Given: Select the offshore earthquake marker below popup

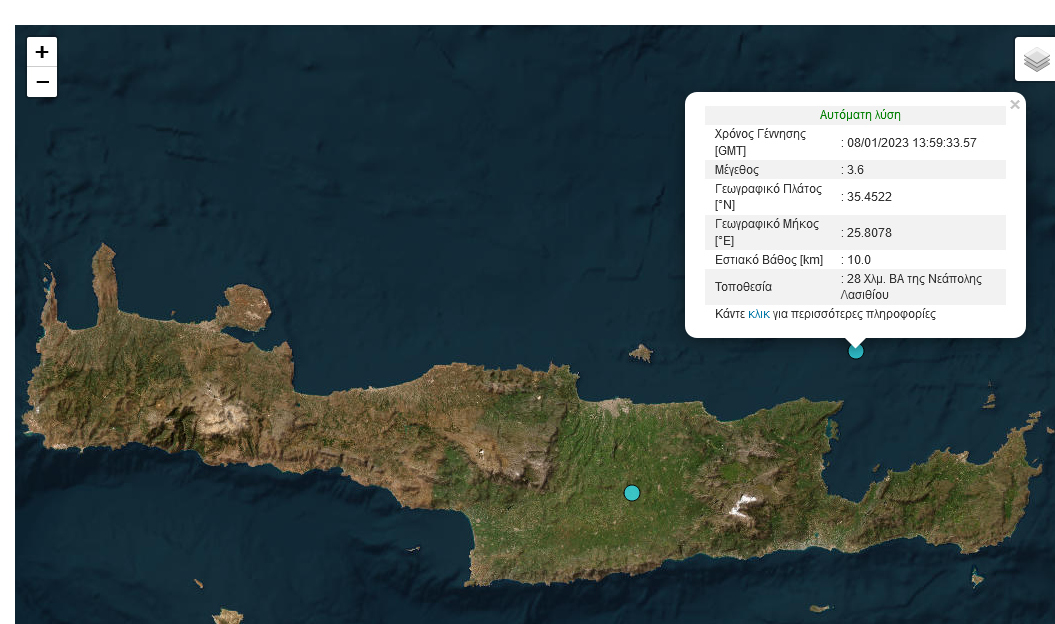Looking at the screenshot, I should [855, 351].
